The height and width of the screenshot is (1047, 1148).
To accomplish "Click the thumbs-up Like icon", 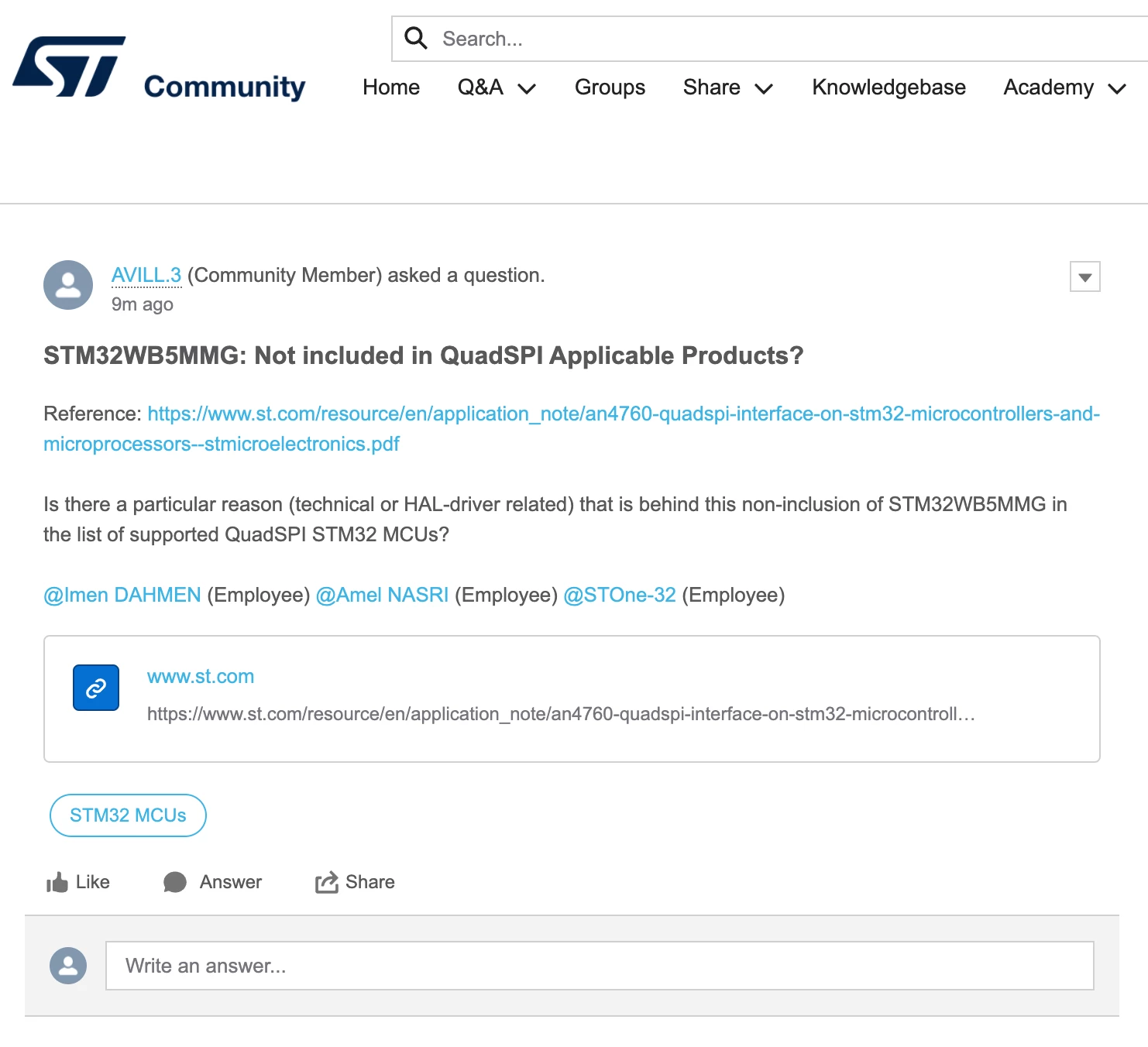I will coord(57,882).
